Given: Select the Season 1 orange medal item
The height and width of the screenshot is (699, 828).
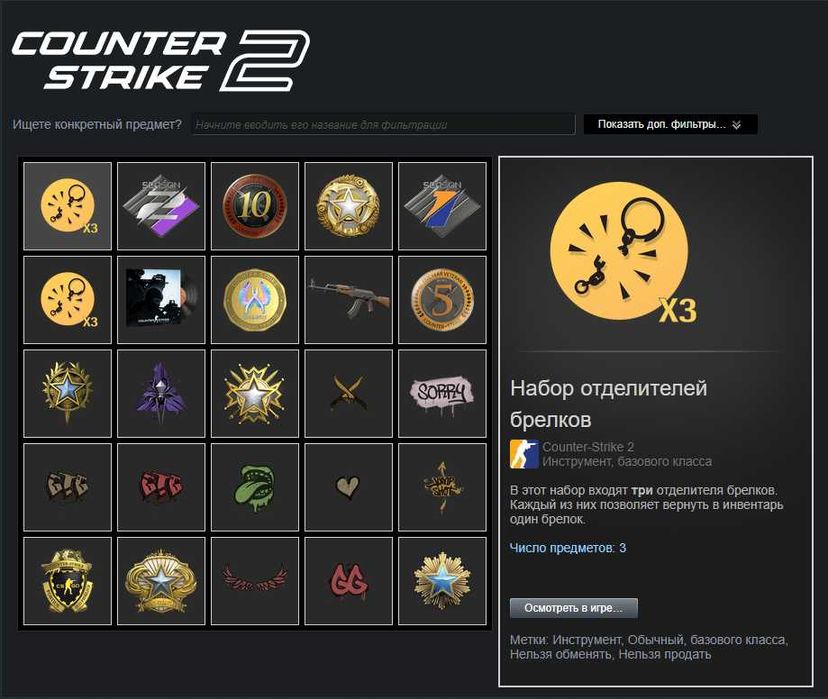Looking at the screenshot, I should point(442,206).
